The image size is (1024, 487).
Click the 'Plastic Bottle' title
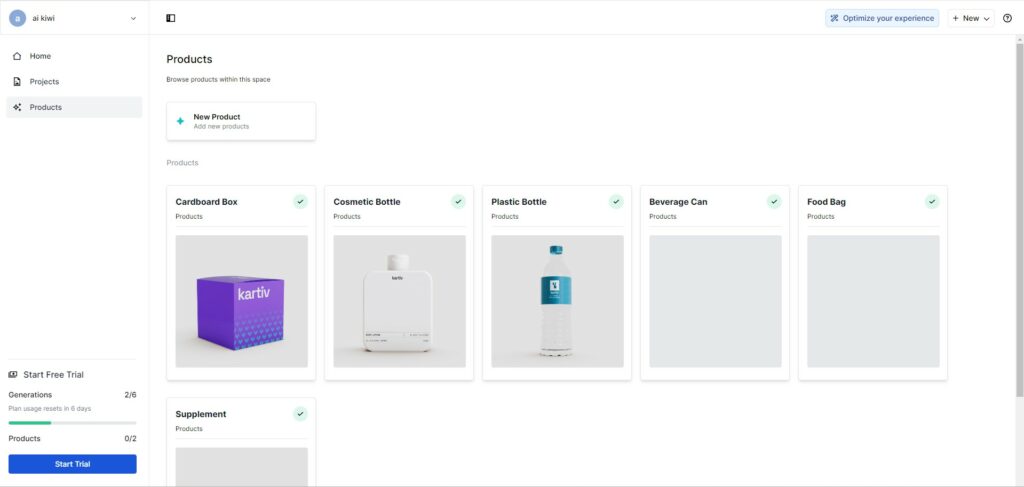(x=519, y=202)
